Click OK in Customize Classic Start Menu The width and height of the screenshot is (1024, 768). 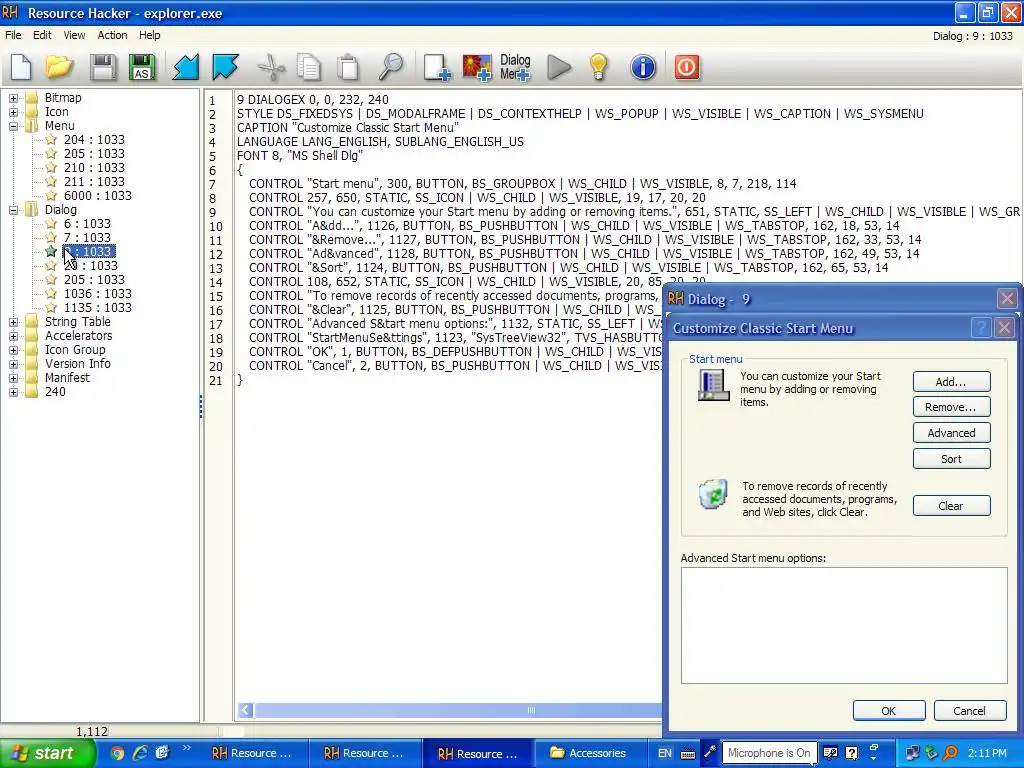click(889, 711)
